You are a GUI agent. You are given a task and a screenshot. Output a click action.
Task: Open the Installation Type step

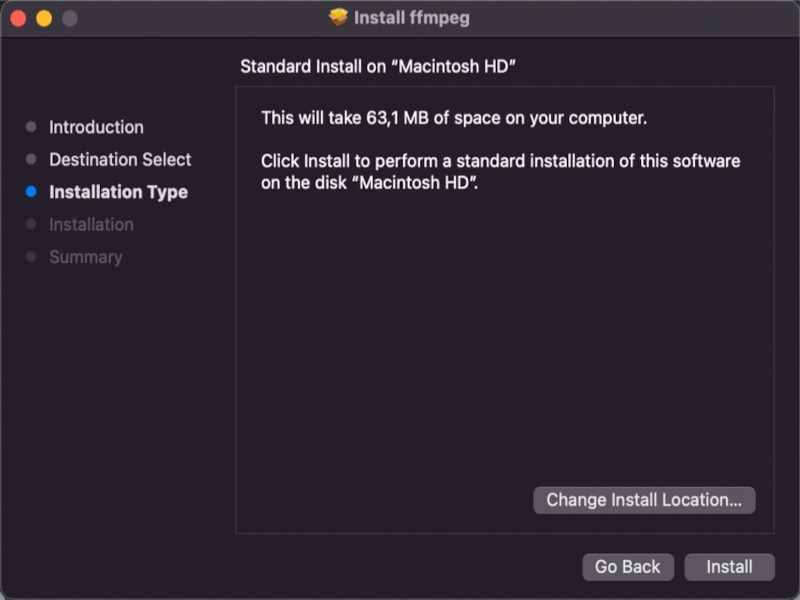pos(119,191)
